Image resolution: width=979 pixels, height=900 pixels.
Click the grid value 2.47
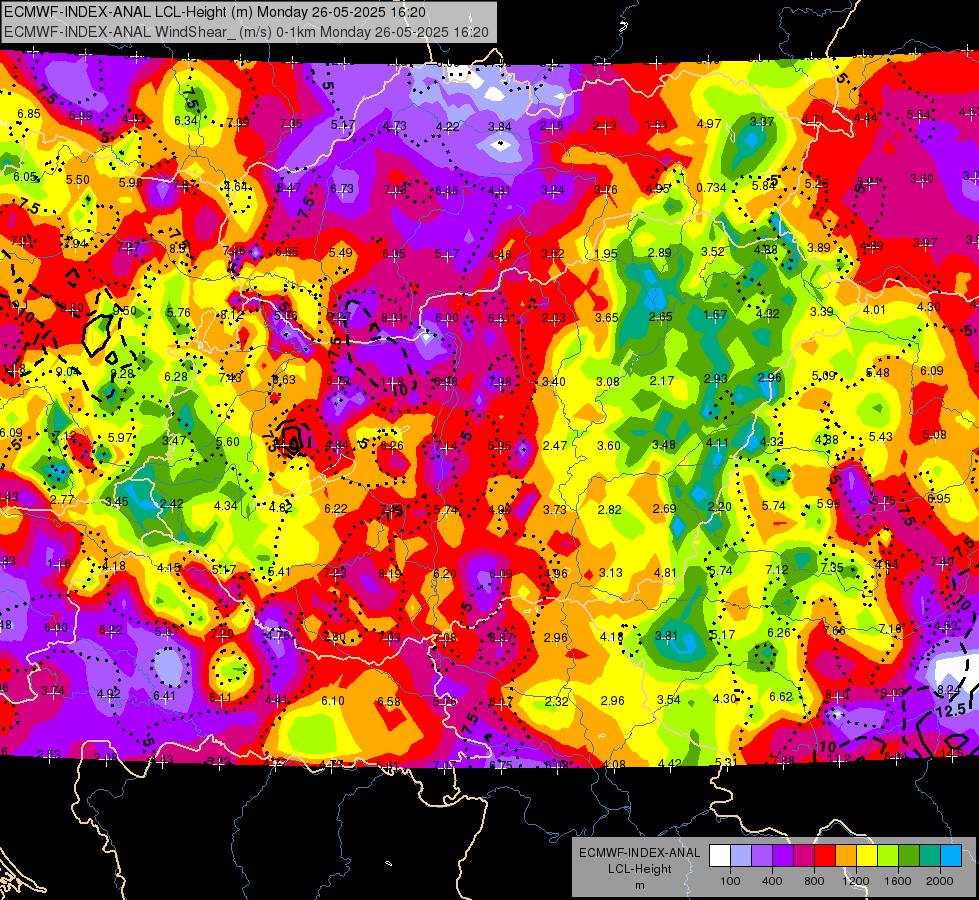[554, 446]
